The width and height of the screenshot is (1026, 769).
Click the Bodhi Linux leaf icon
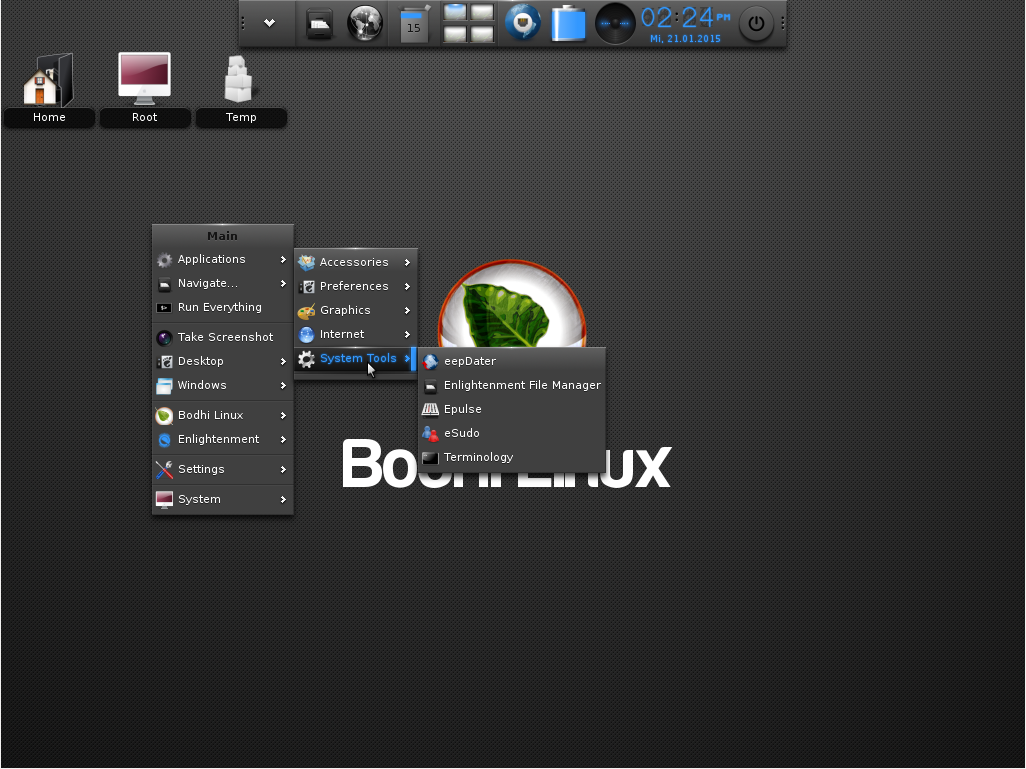click(164, 416)
